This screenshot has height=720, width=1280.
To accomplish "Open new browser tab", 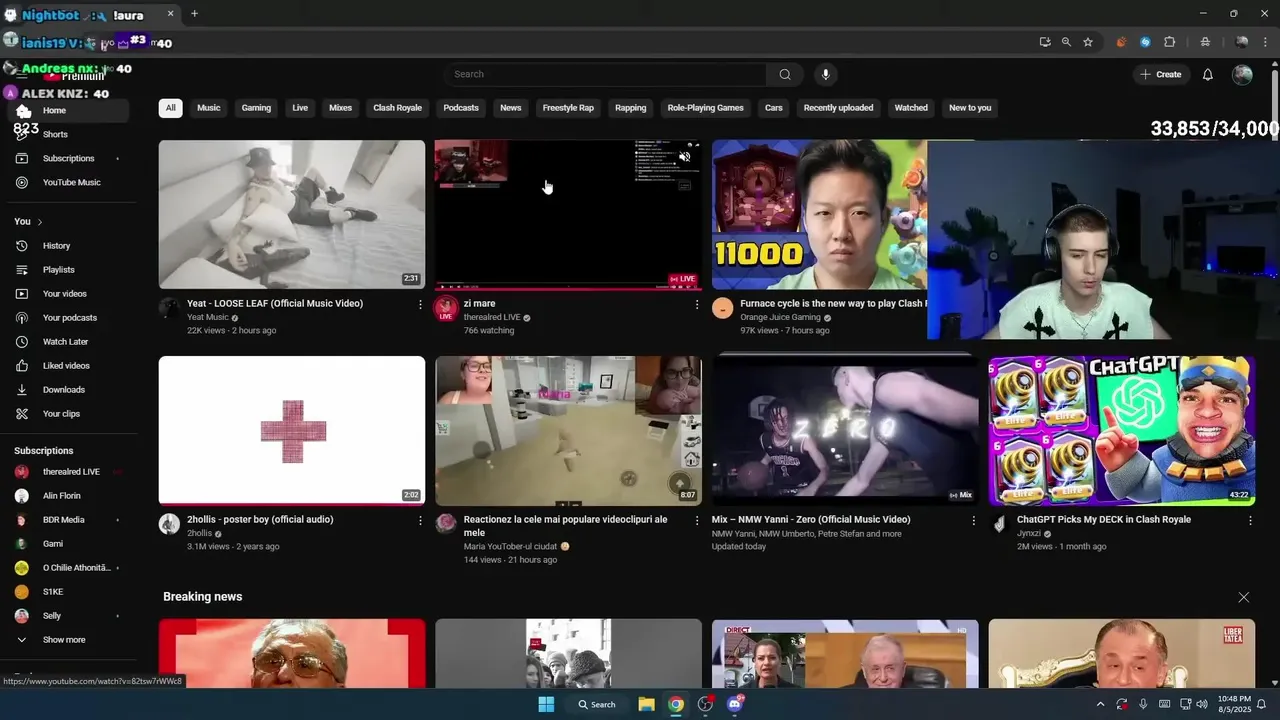I will [x=194, y=14].
